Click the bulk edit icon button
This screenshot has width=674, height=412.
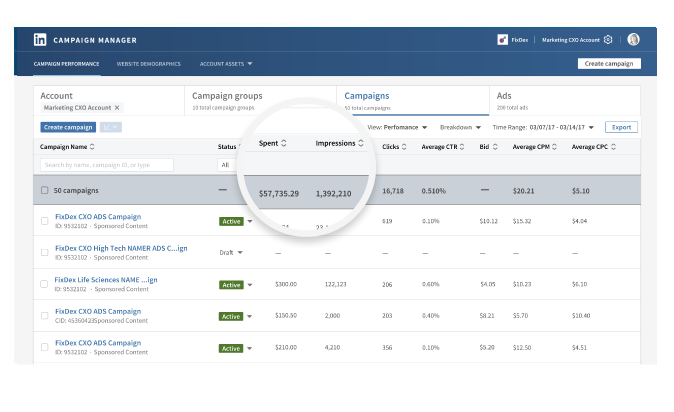111,127
